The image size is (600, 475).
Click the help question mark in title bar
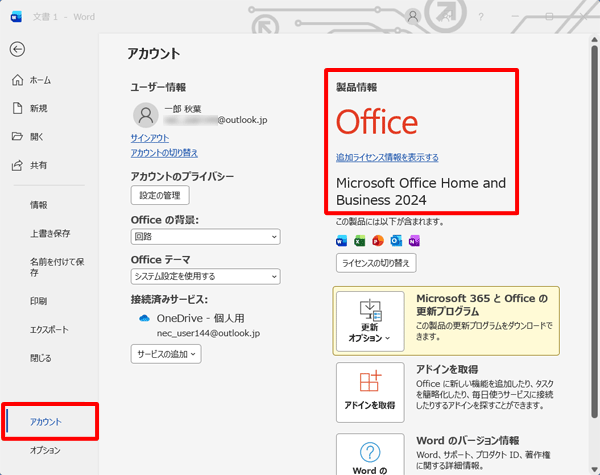481,17
